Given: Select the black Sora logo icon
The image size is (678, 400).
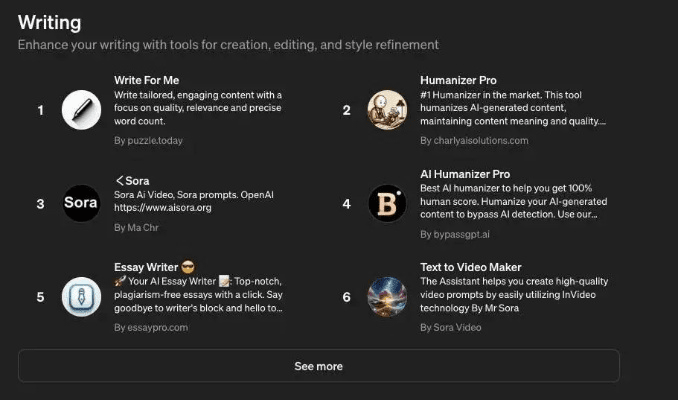Looking at the screenshot, I should point(81,203).
